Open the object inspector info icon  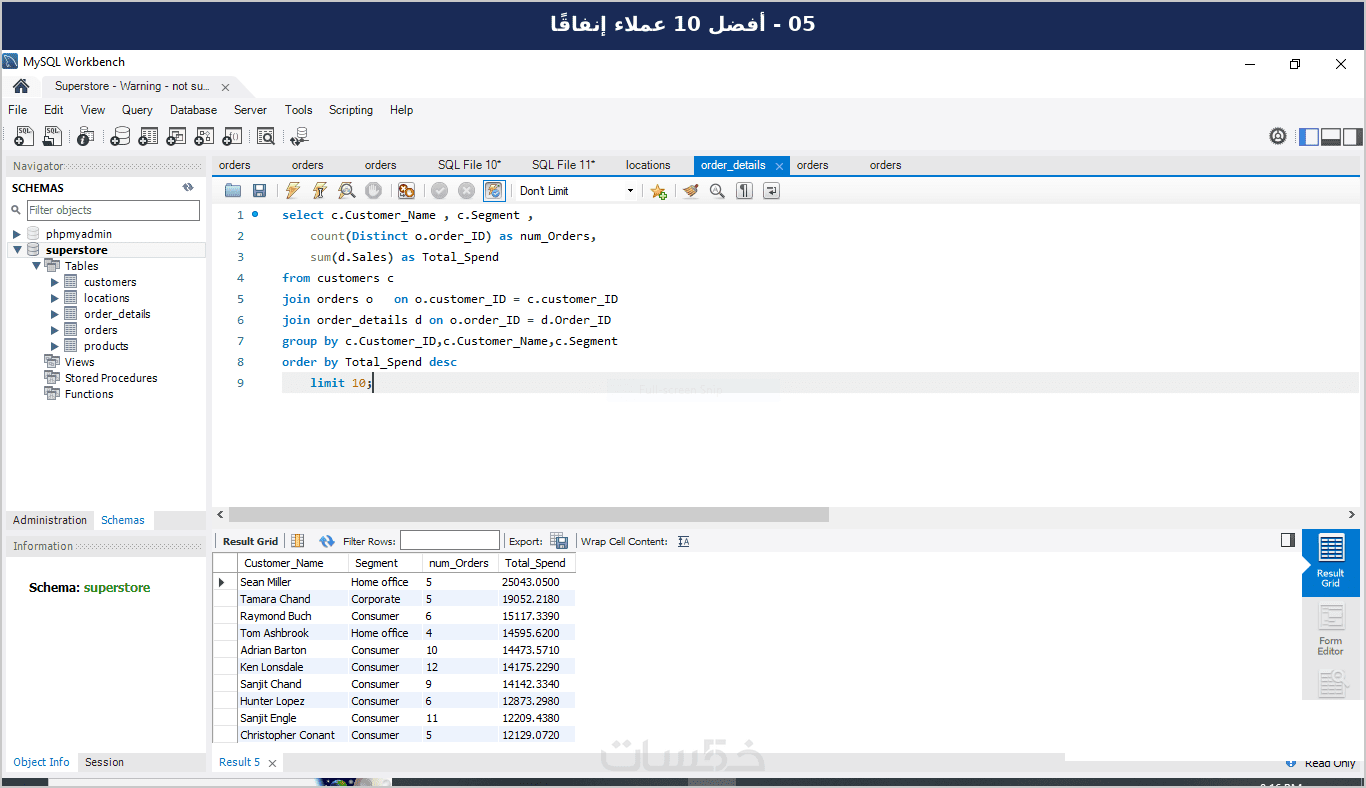pyautogui.click(x=86, y=136)
